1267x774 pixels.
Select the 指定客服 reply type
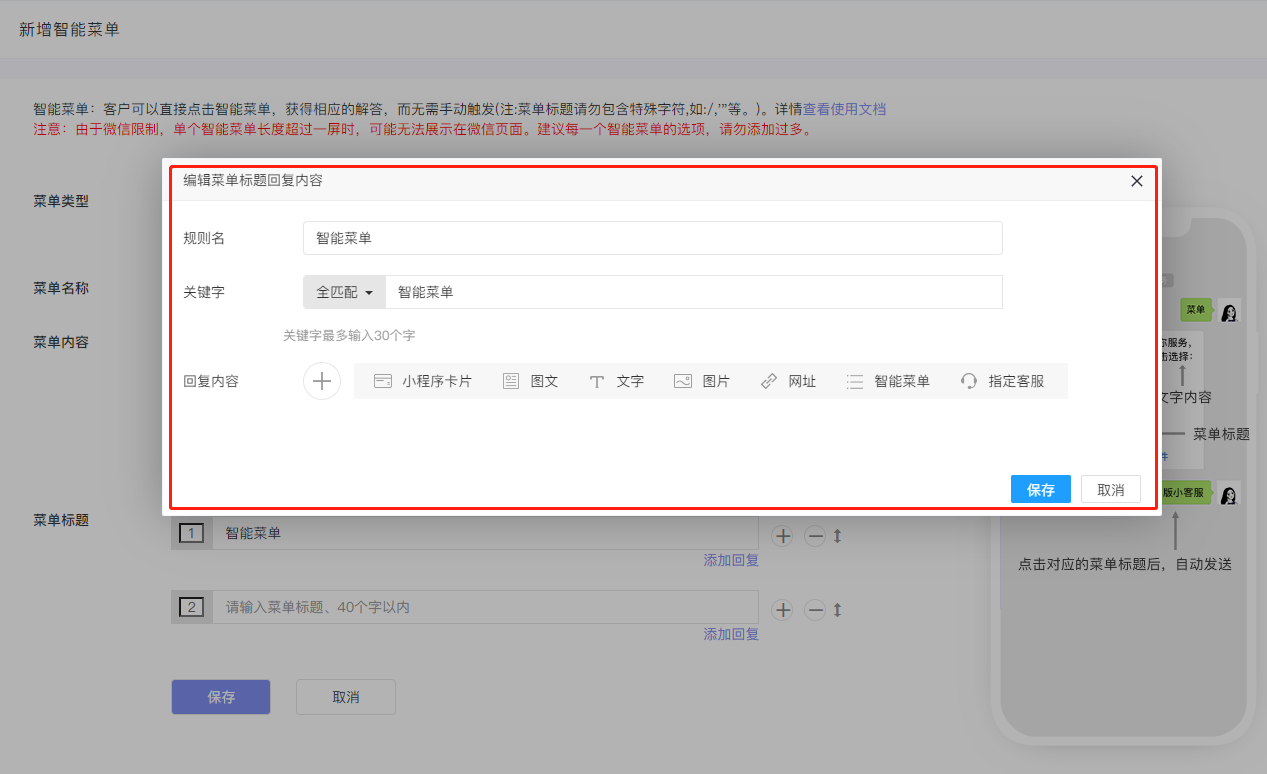pyautogui.click(x=1003, y=381)
